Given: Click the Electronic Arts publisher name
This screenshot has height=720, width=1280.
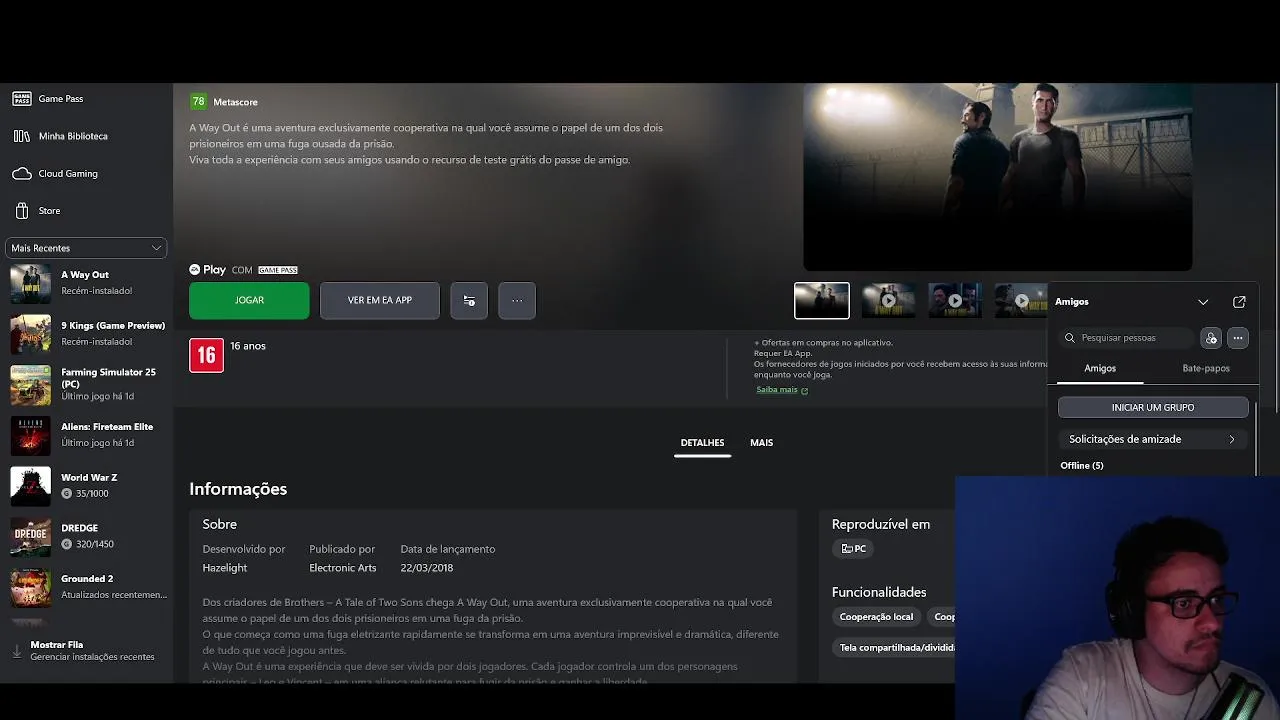Looking at the screenshot, I should 343,568.
